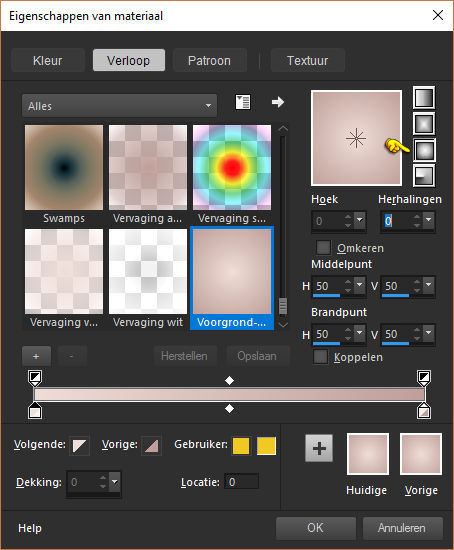Click the Volgende foreground color icon
This screenshot has width=454, height=550.
tap(80, 446)
